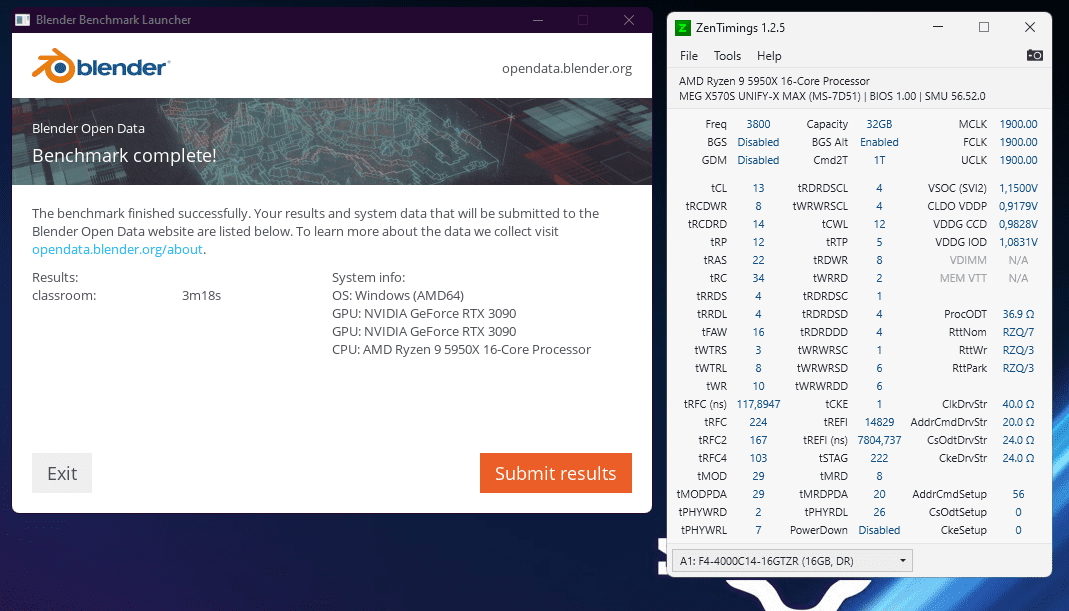Viewport: 1069px width, 611px height.
Task: Click the tREFI (ns) value 7804,737
Action: (879, 441)
